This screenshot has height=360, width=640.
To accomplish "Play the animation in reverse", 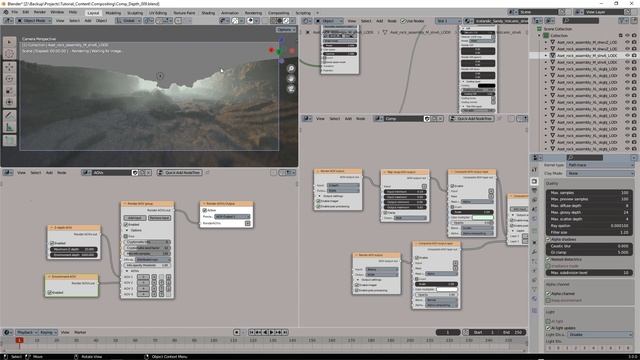I will pyautogui.click(x=265, y=332).
